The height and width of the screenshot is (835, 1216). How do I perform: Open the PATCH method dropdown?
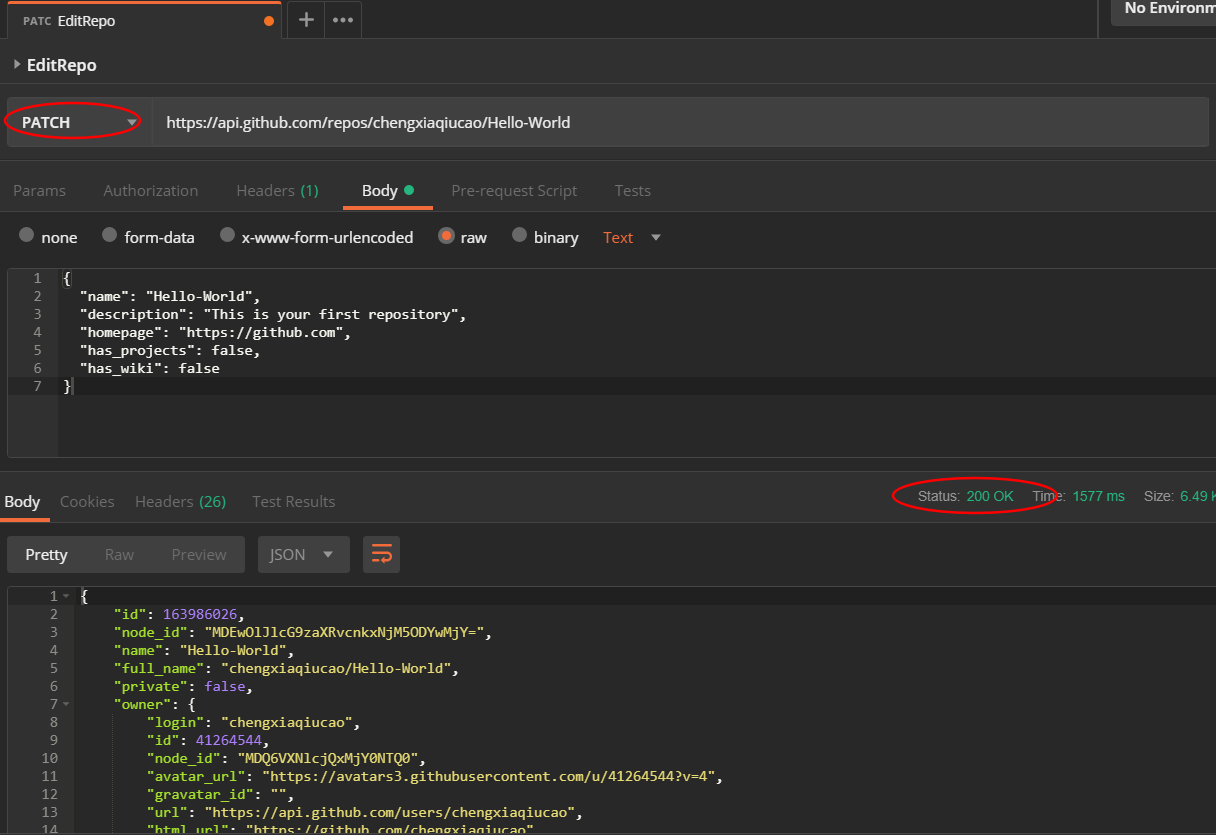(79, 123)
